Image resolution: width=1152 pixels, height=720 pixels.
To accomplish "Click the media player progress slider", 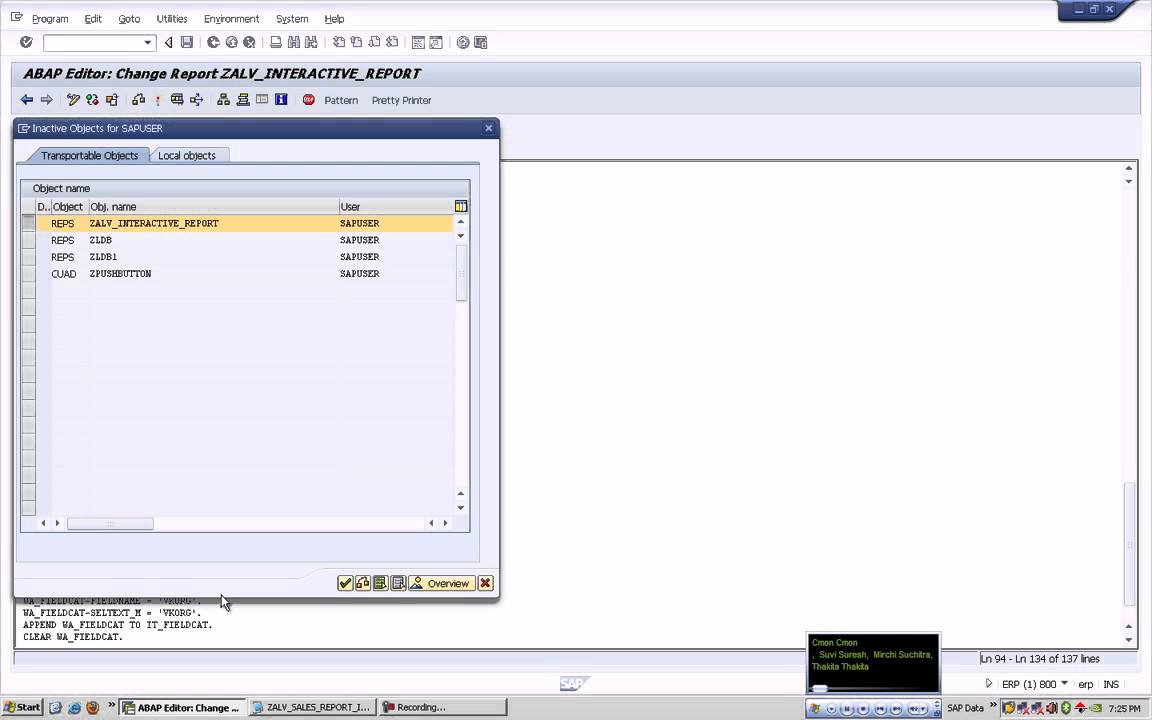I will pyautogui.click(x=819, y=688).
